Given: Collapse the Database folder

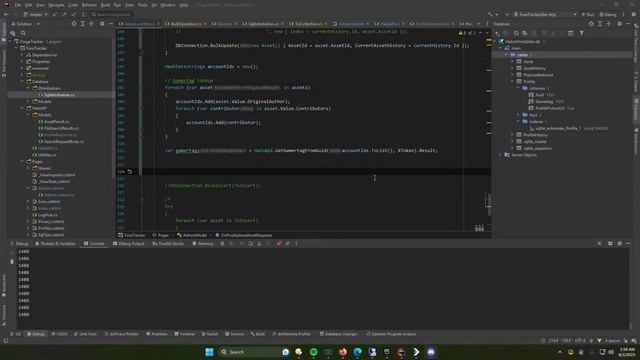Looking at the screenshot, I should click(22, 82).
